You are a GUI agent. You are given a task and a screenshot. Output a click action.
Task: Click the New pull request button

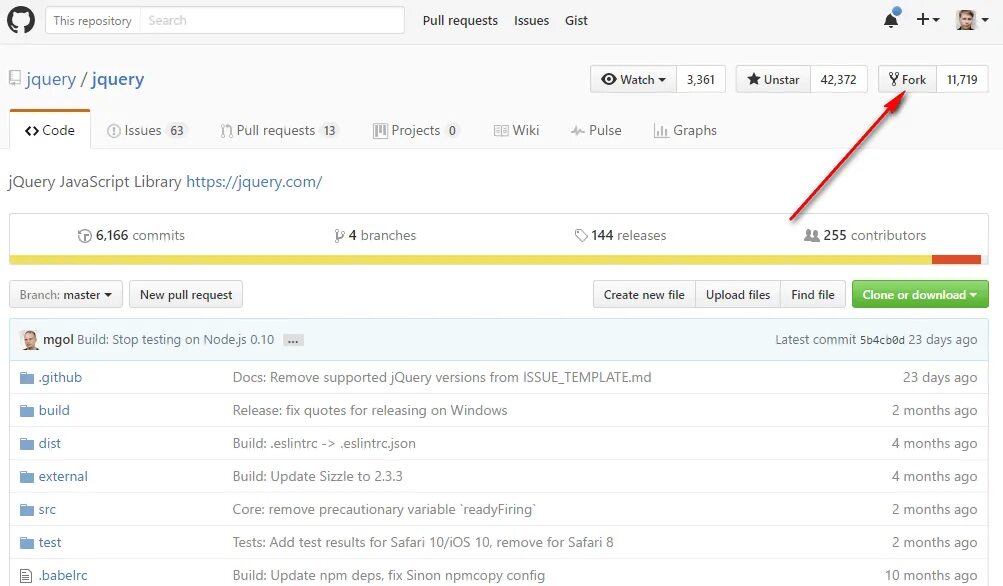186,294
